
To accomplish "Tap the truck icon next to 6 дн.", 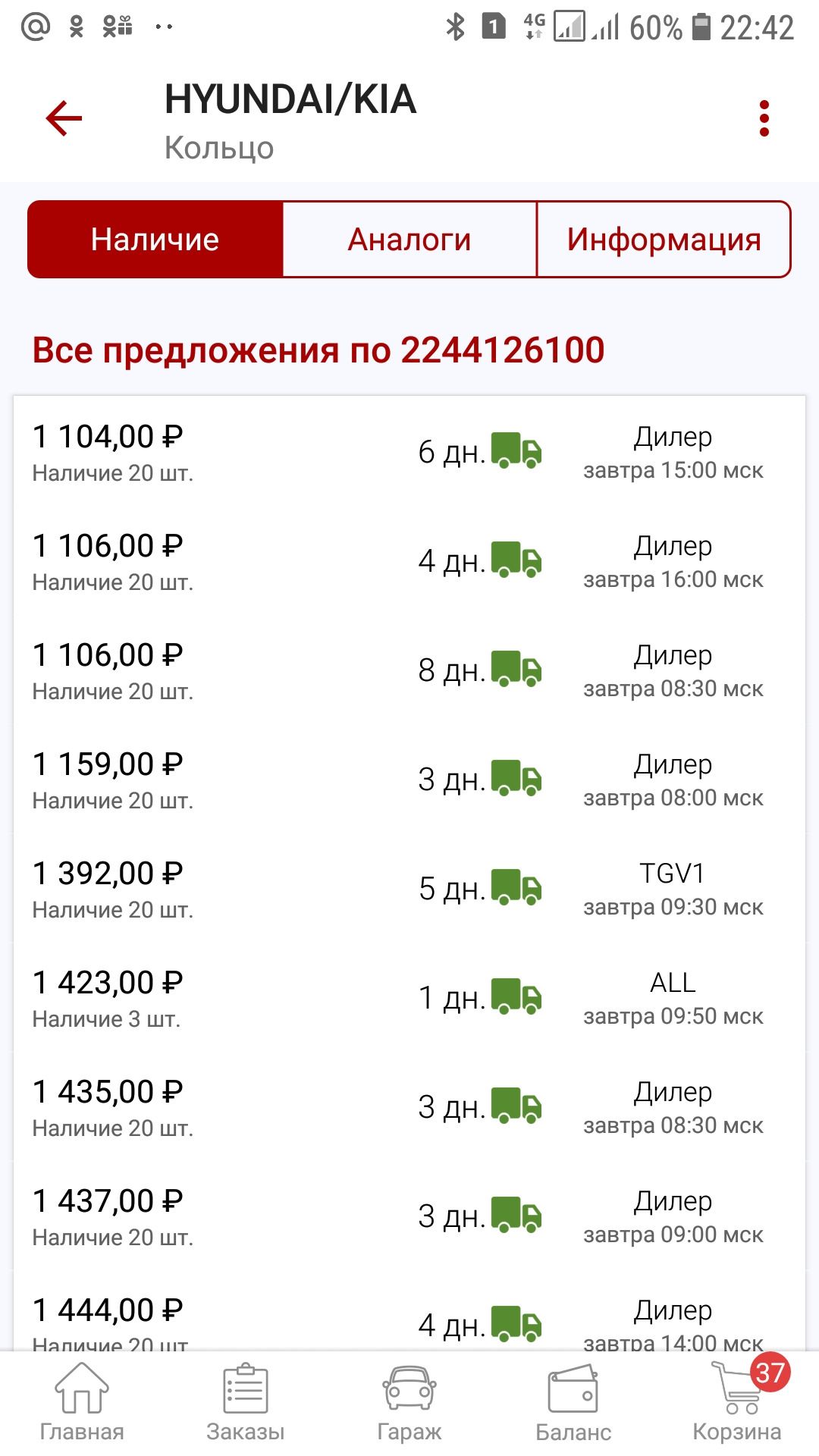I will coord(516,450).
